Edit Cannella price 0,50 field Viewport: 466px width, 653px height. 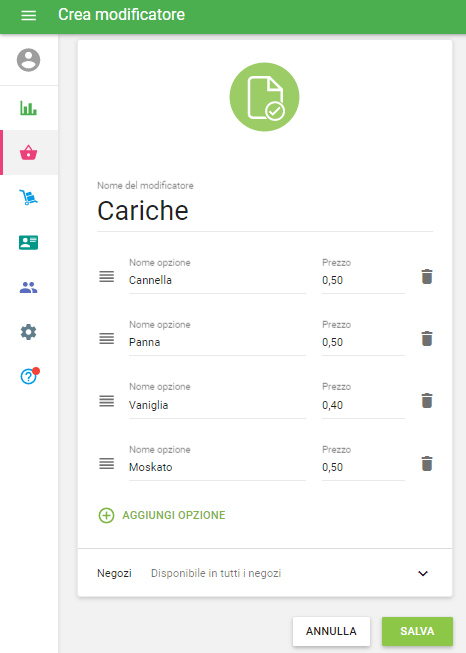point(363,280)
